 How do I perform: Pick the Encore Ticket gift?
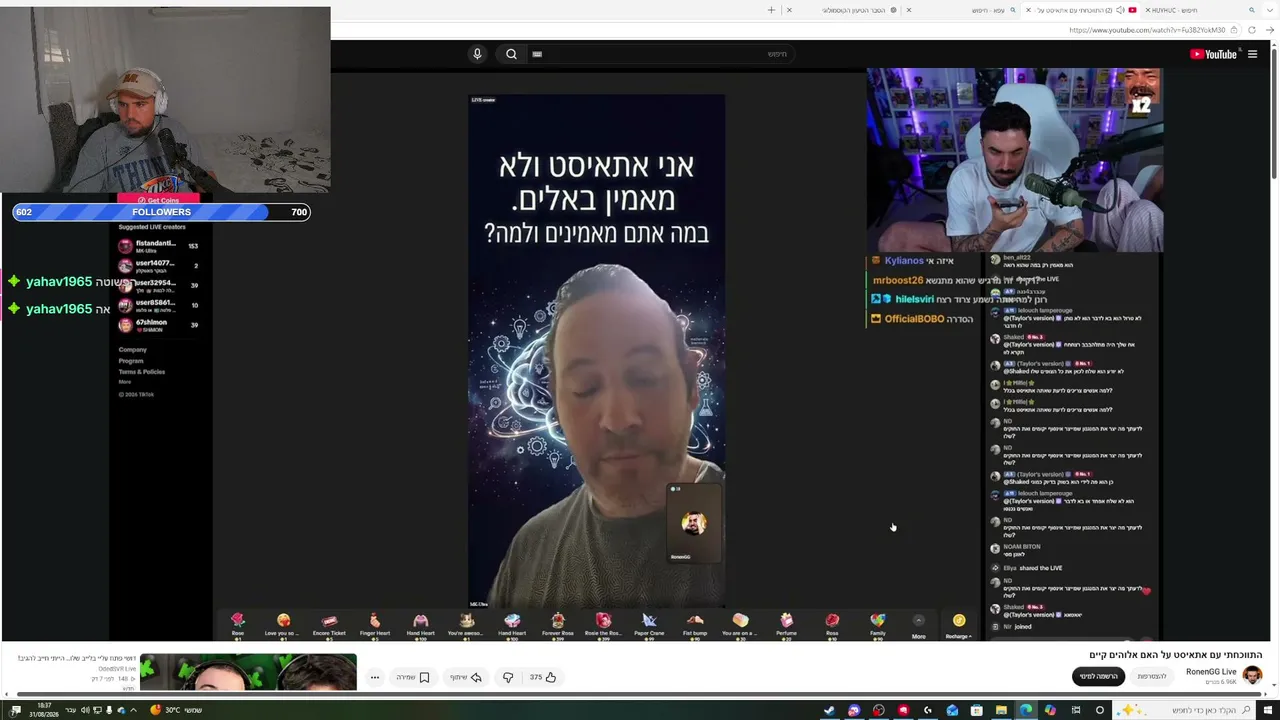coord(329,625)
